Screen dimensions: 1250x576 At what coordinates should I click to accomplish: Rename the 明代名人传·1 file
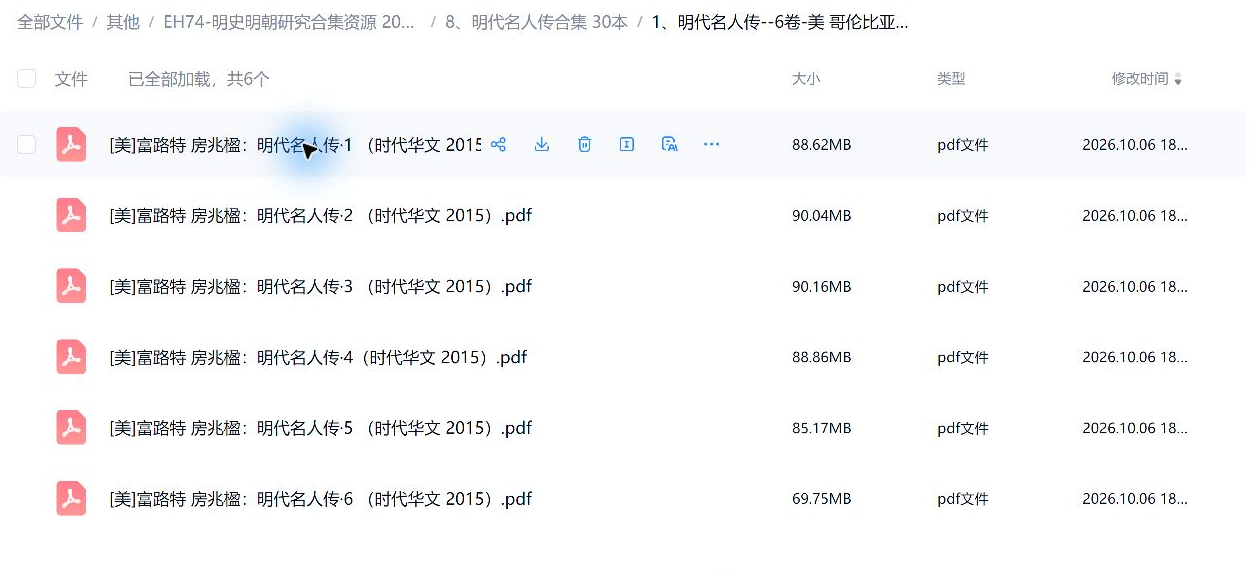627,144
